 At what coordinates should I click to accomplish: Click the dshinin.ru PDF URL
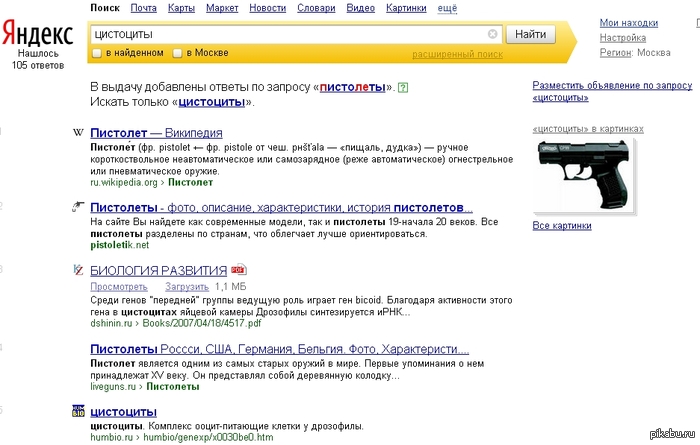(175, 323)
